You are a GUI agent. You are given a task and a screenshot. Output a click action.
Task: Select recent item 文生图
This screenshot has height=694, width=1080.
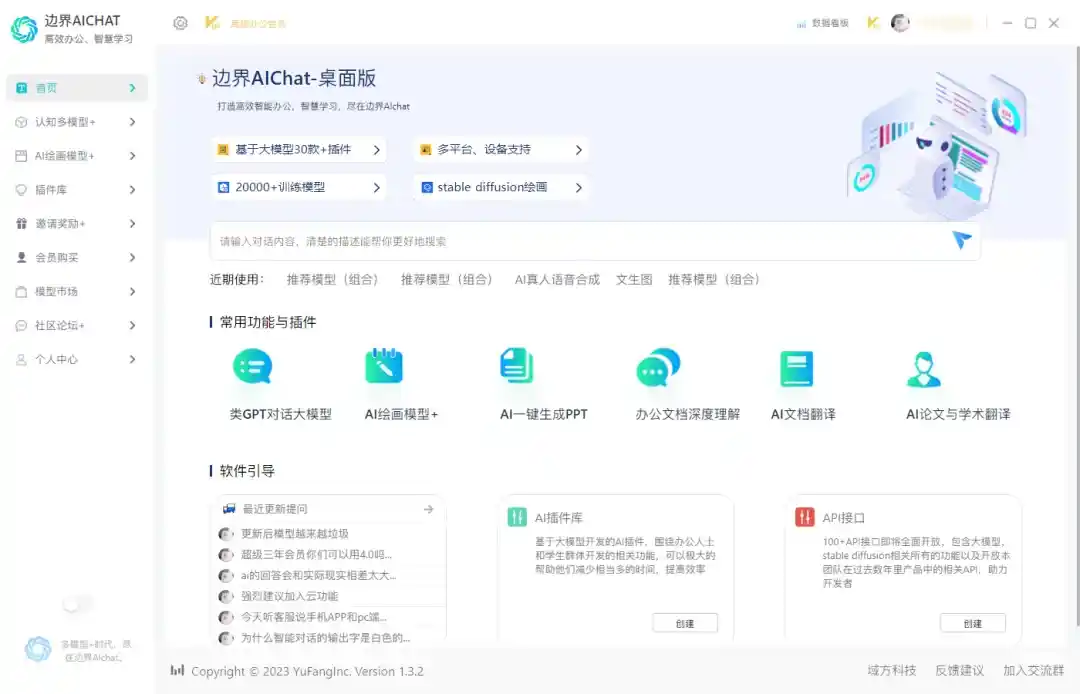[634, 280]
